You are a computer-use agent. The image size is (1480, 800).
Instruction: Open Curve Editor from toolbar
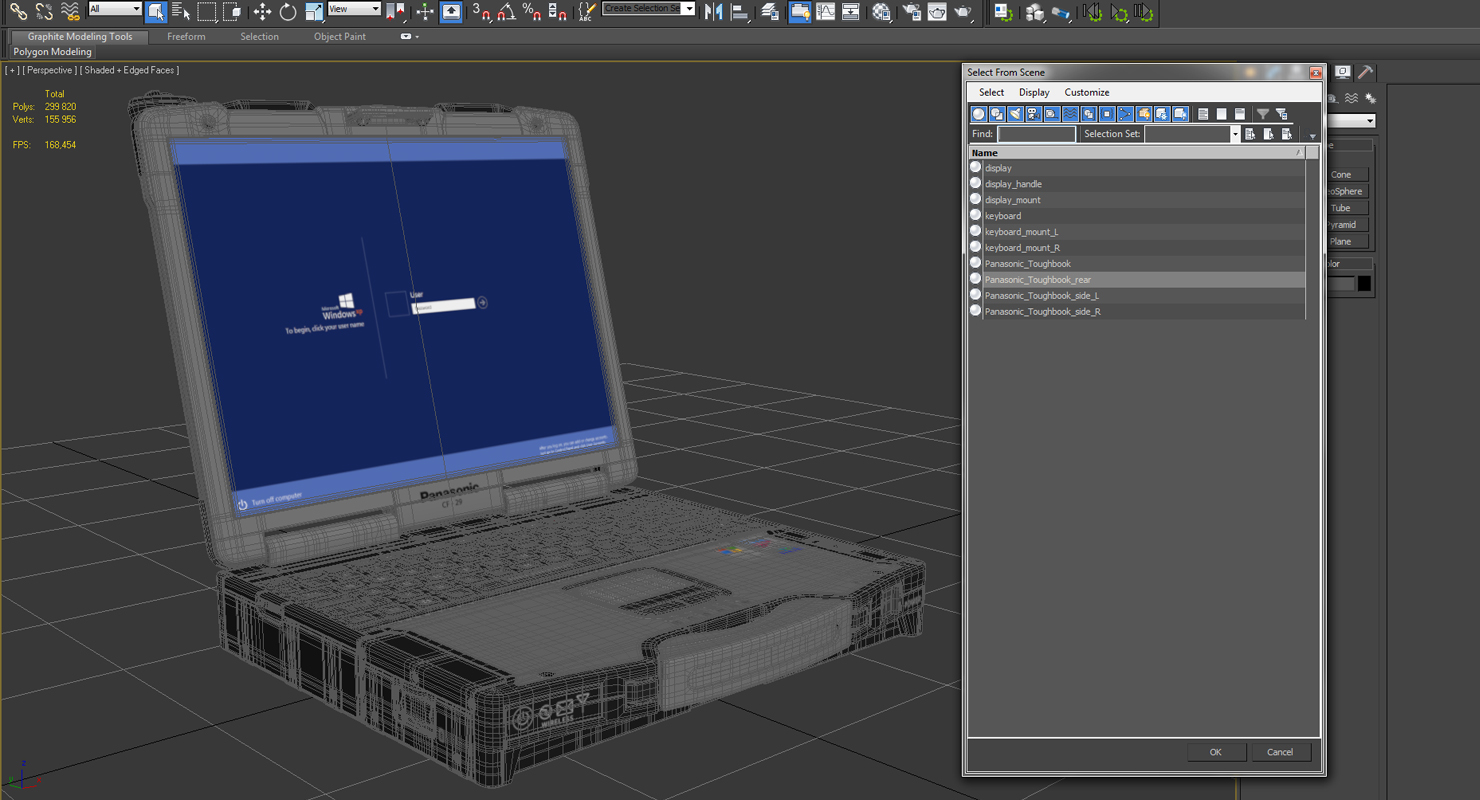pos(825,11)
